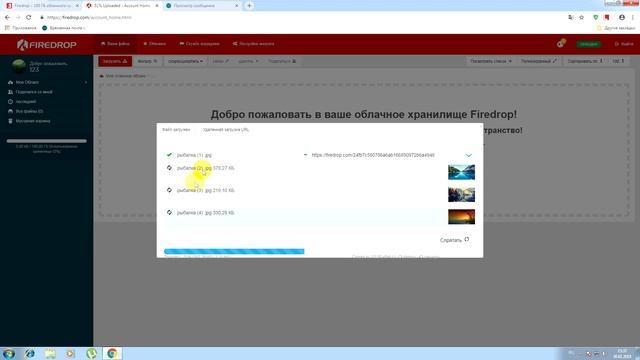Click the Chrome taskbar icon
Screen dimensions: 640x360
pos(112,353)
